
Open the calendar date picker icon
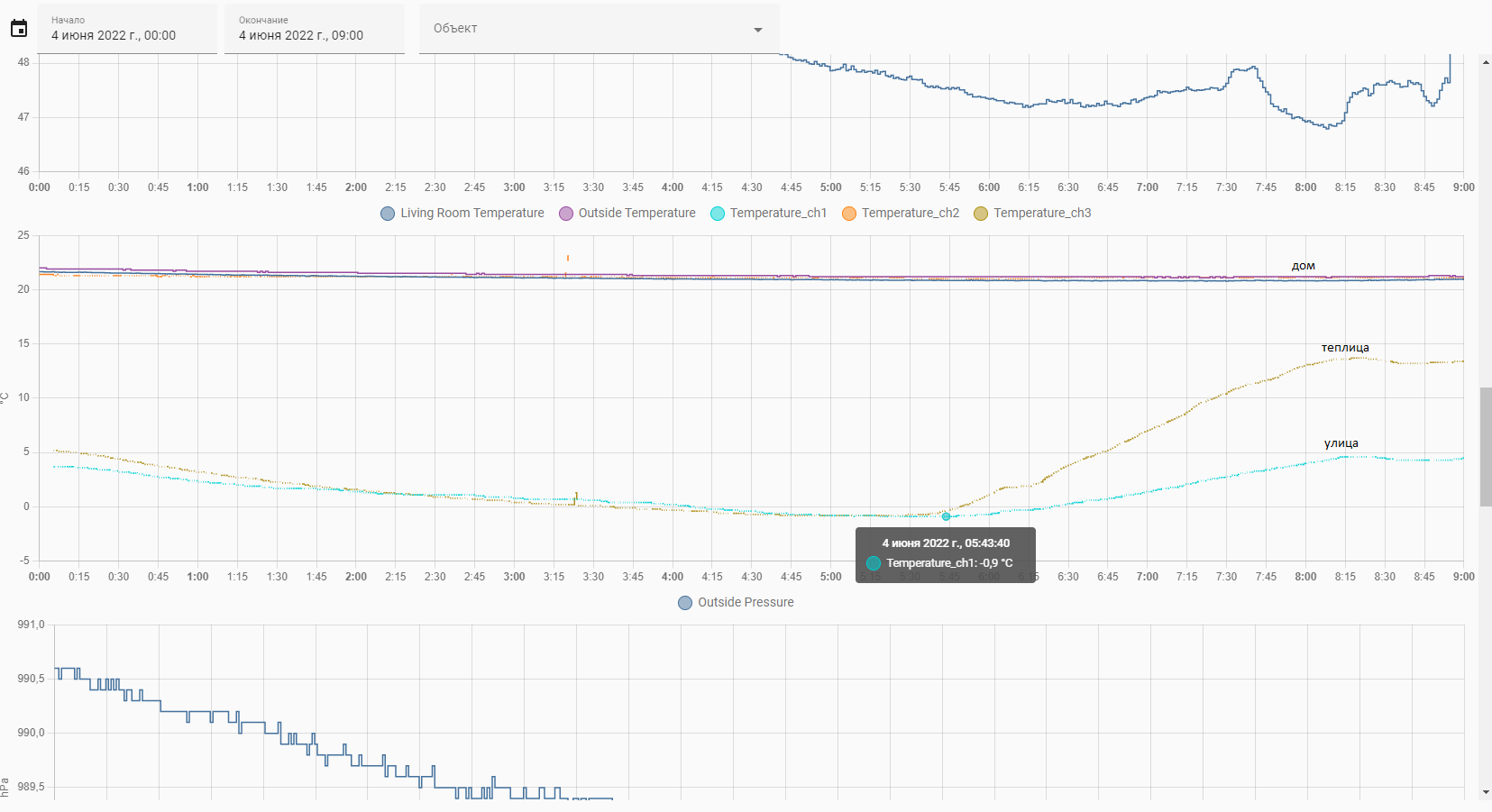(x=19, y=29)
